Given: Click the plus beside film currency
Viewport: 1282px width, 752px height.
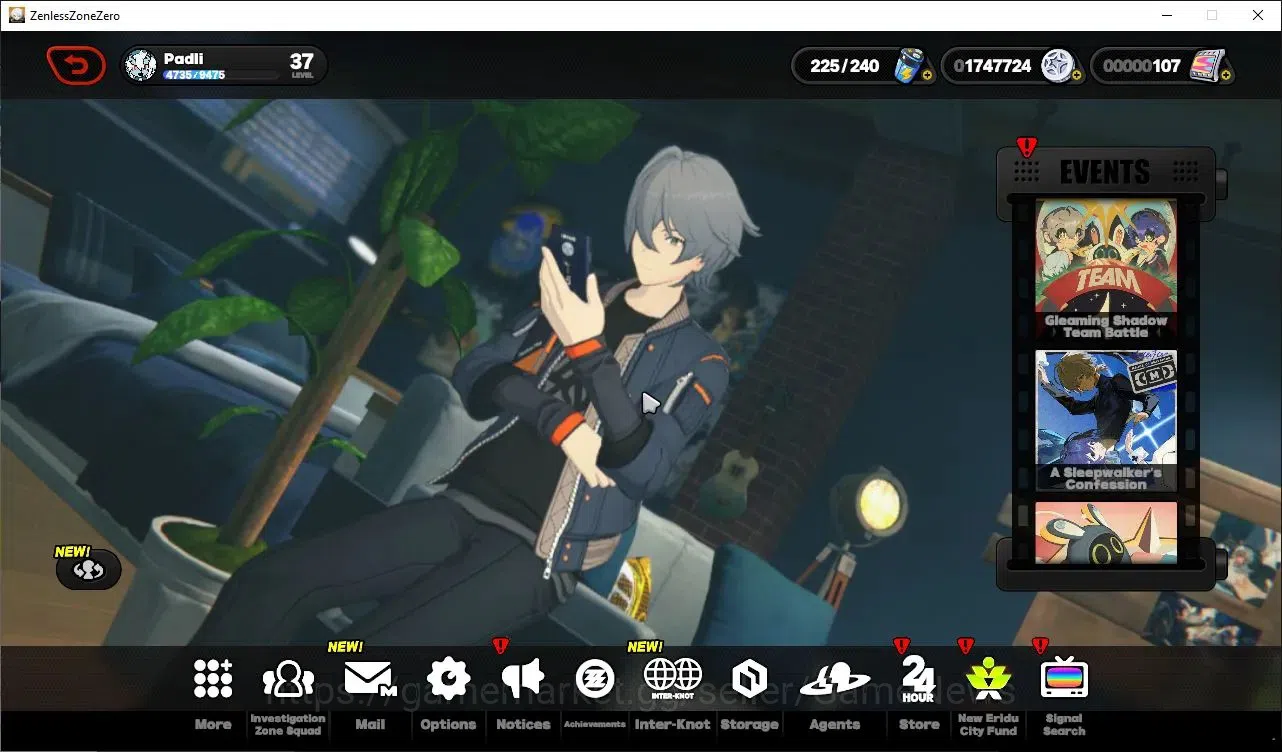Looking at the screenshot, I should 1225,76.
